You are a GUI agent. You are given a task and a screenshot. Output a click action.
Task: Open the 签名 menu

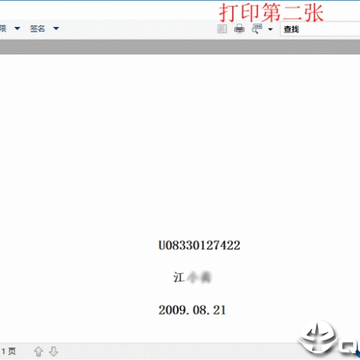tap(37, 29)
